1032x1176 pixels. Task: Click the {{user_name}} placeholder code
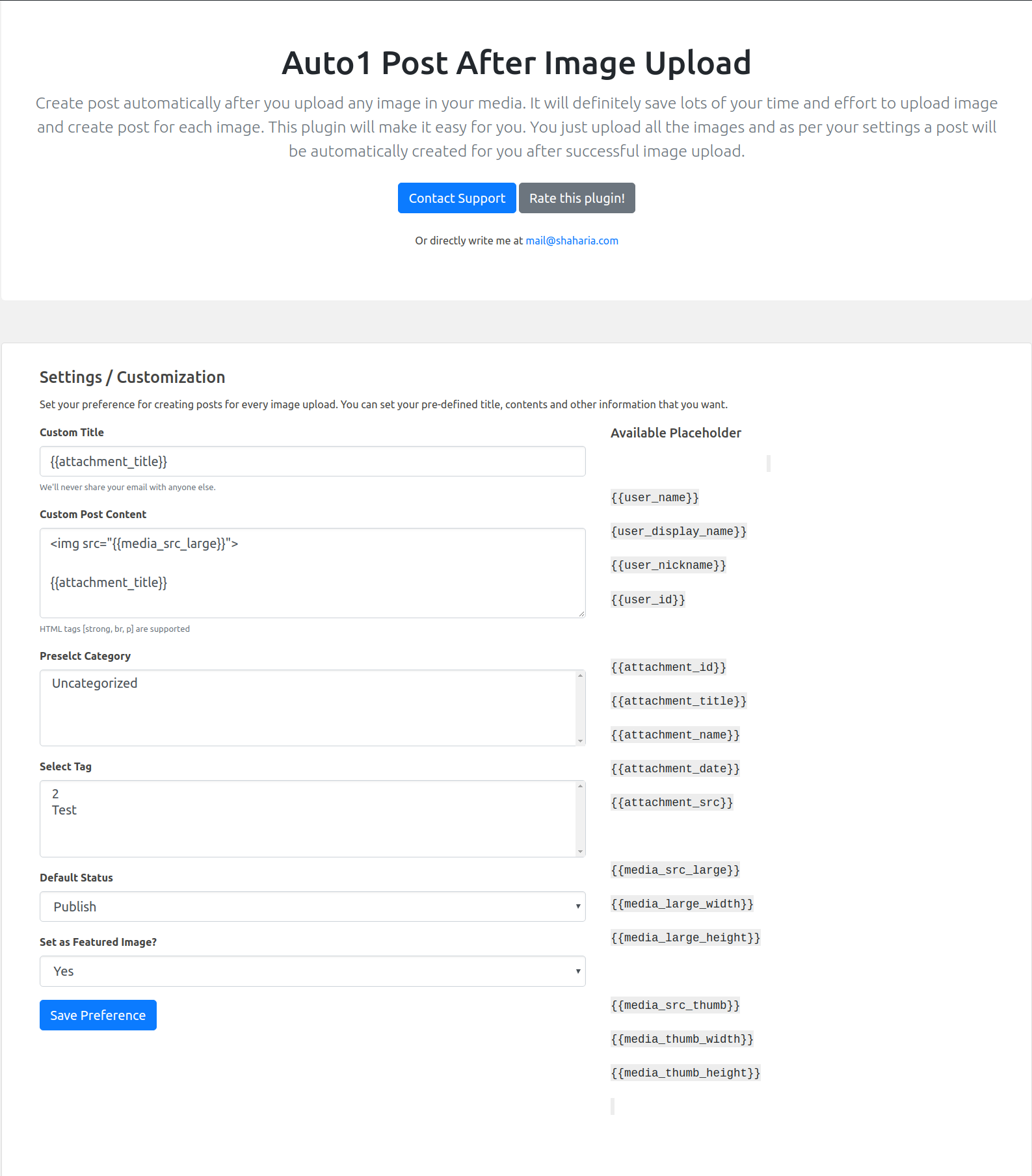655,498
